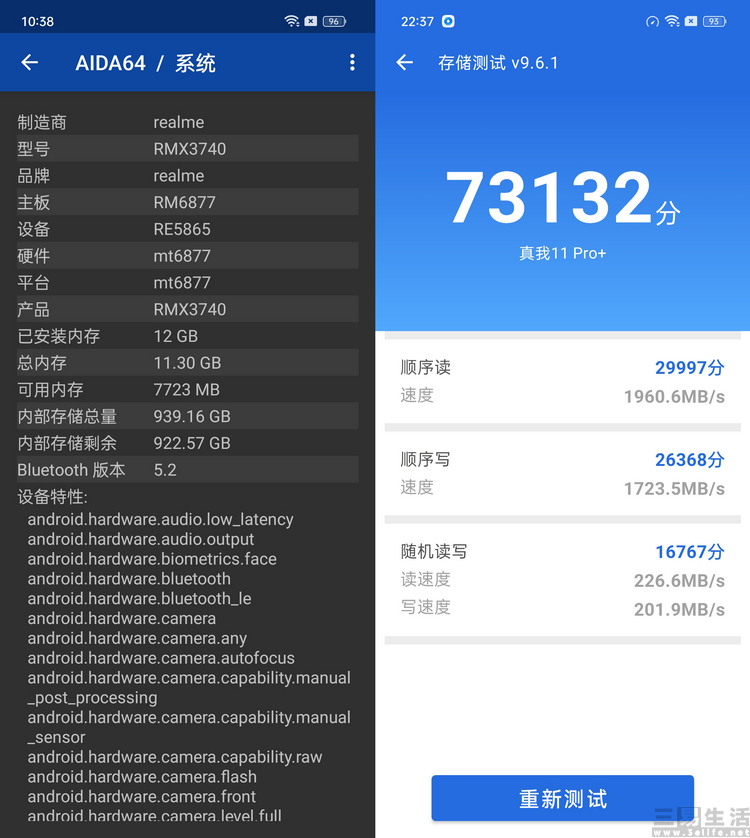Tap the 顺序写 26368分 score

click(690, 460)
